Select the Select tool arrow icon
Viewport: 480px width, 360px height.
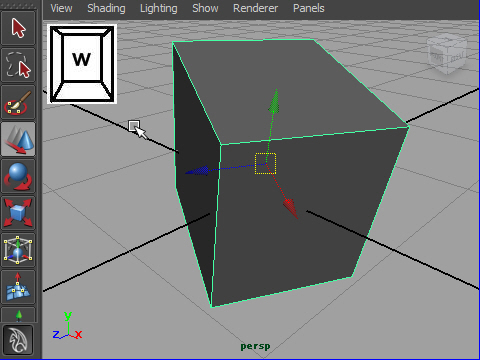coord(18,28)
